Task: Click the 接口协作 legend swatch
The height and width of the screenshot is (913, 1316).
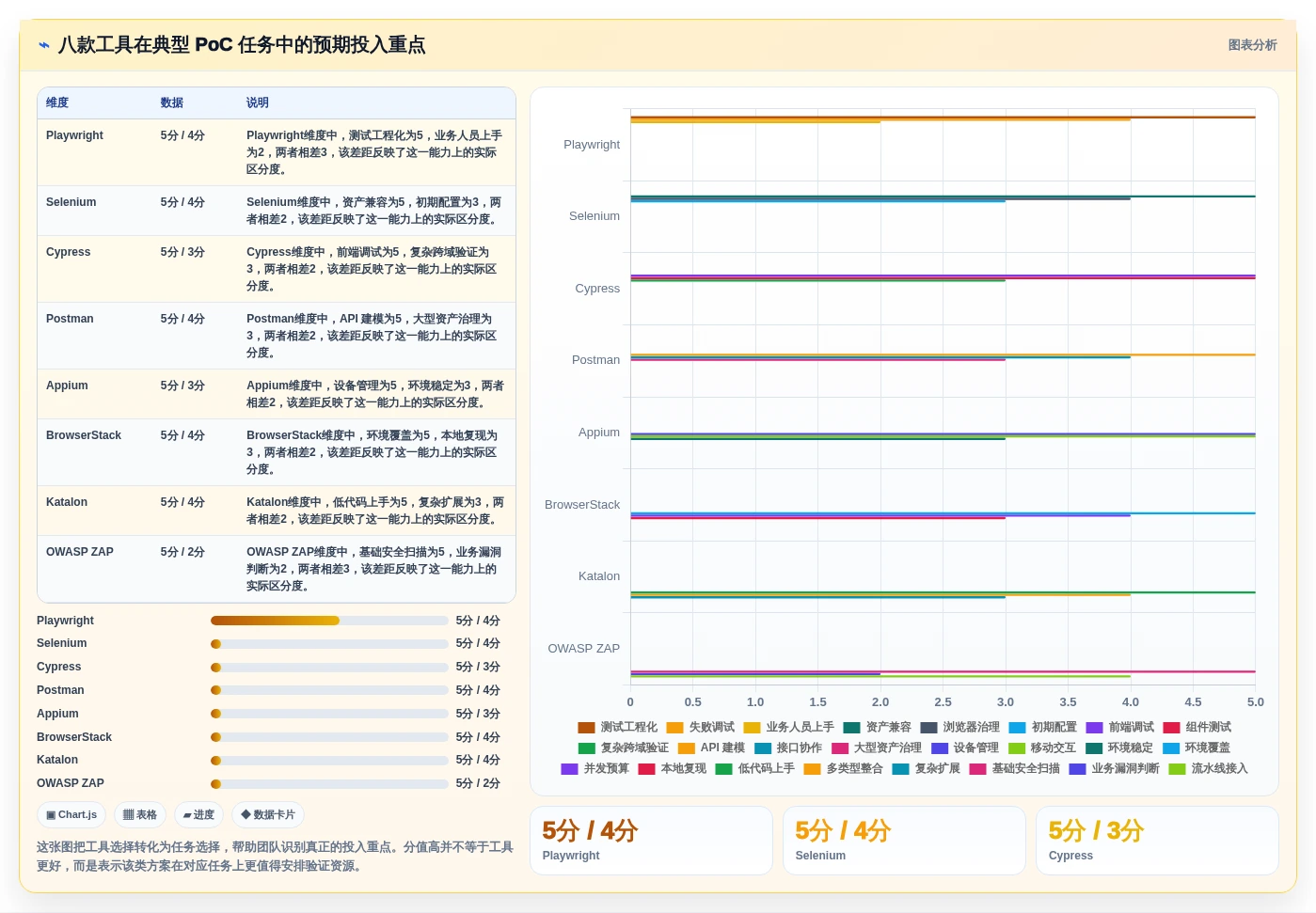Action: pyautogui.click(x=762, y=748)
